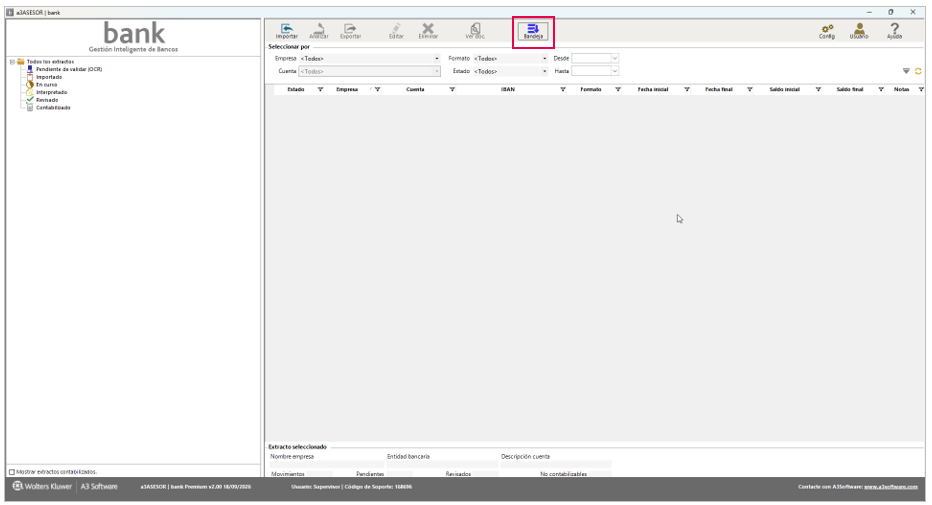Click the Estado column filter icon
Viewport: 932px width, 505px height.
point(320,90)
